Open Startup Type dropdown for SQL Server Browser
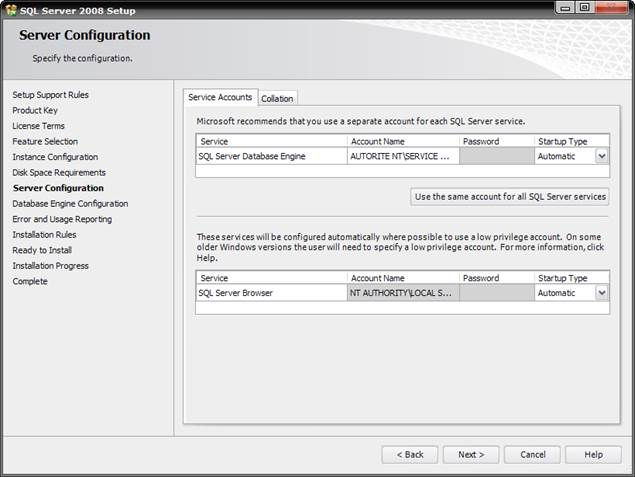This screenshot has height=477, width=635. coord(602,293)
